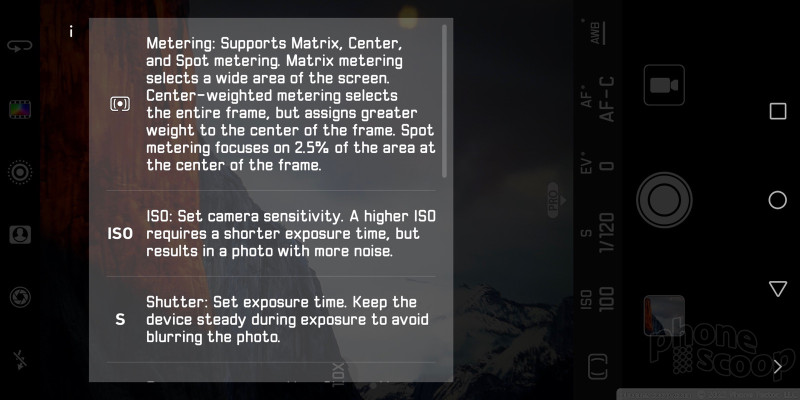
Task: Tap the round shutter capture button
Action: [664, 200]
